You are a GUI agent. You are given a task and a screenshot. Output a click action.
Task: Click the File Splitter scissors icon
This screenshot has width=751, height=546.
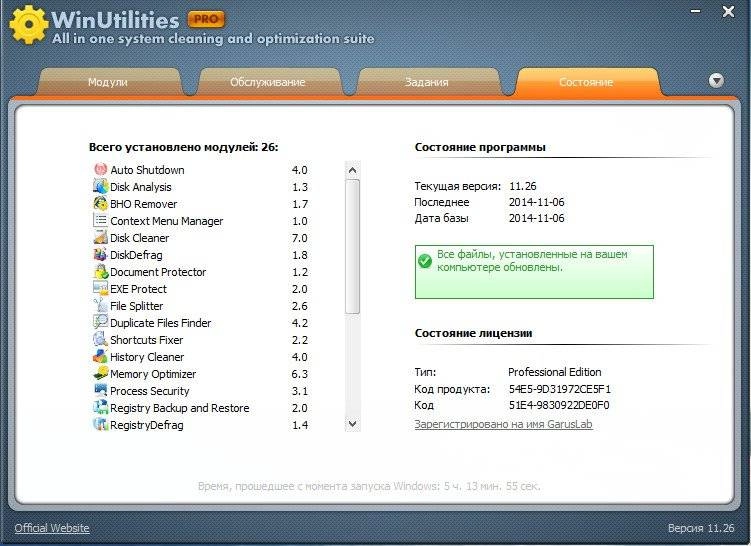click(x=100, y=306)
